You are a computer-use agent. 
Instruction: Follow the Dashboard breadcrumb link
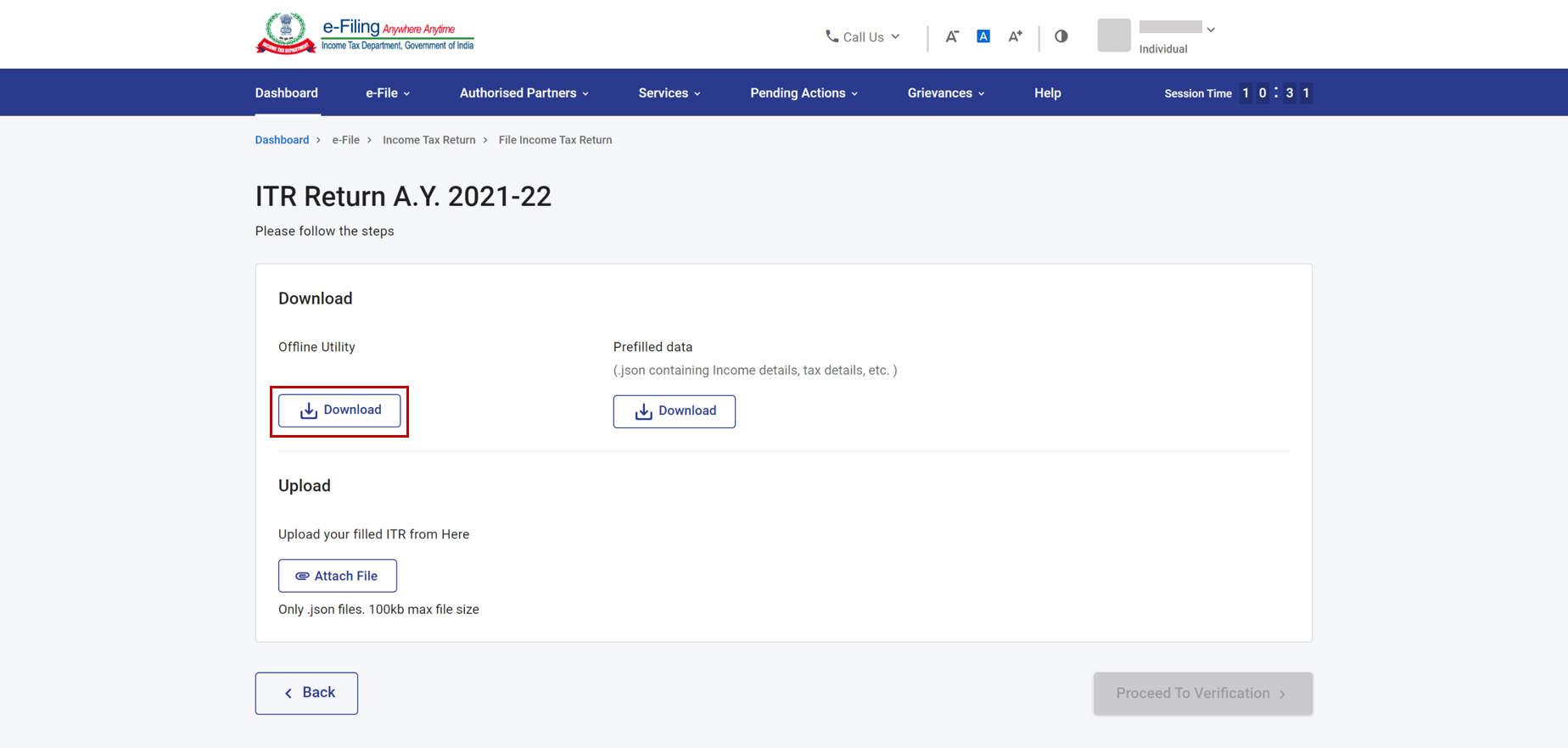click(282, 140)
